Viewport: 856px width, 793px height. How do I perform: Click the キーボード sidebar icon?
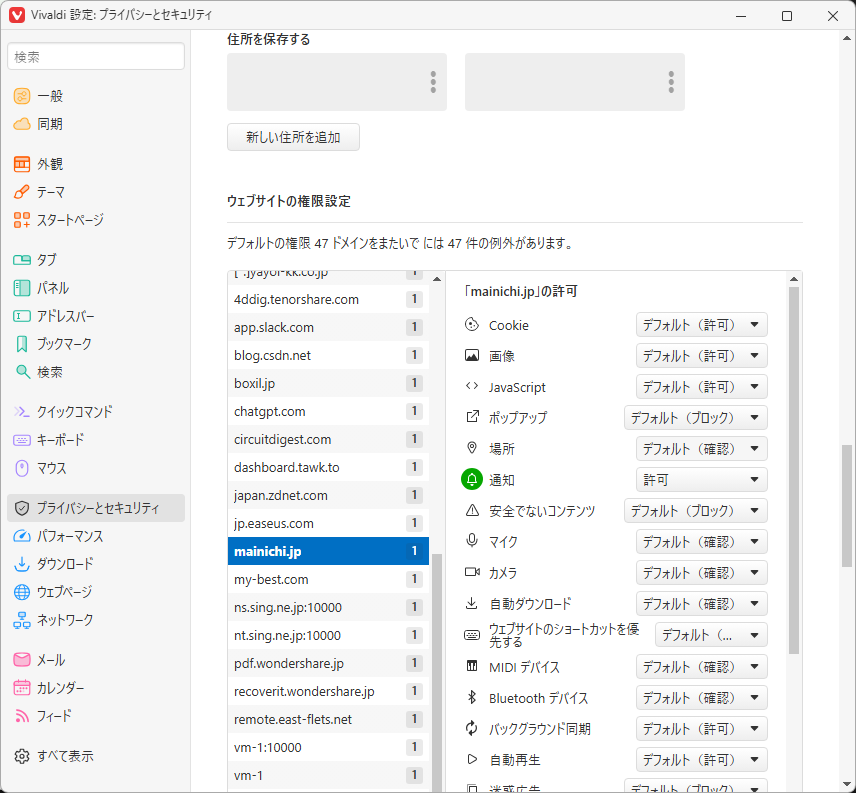22,440
